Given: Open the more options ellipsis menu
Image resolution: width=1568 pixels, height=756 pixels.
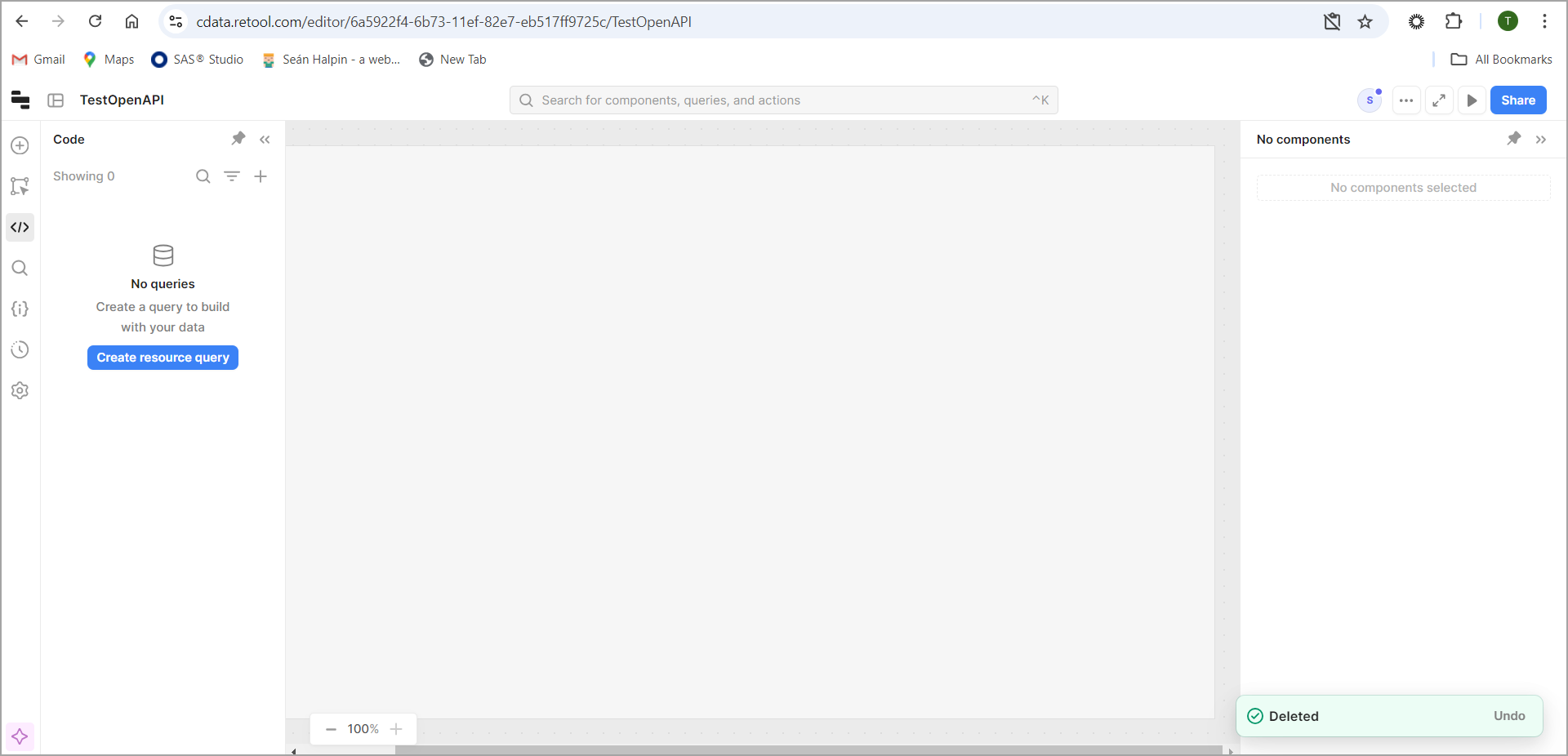Looking at the screenshot, I should (x=1406, y=100).
